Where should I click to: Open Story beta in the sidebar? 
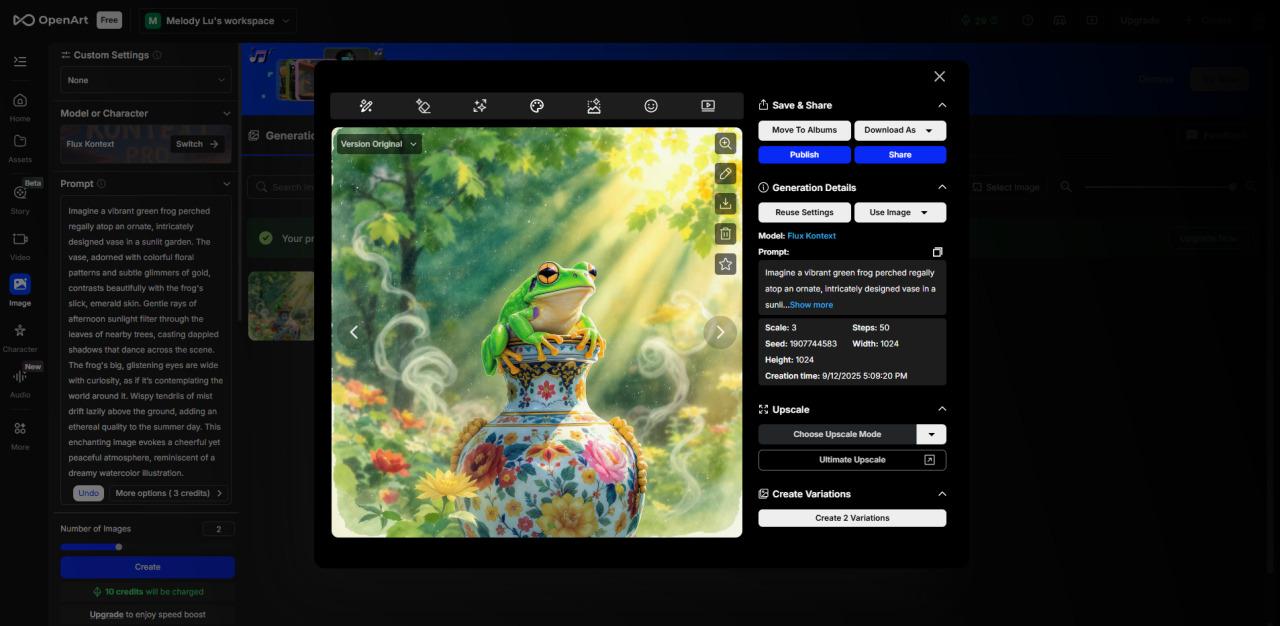20,199
